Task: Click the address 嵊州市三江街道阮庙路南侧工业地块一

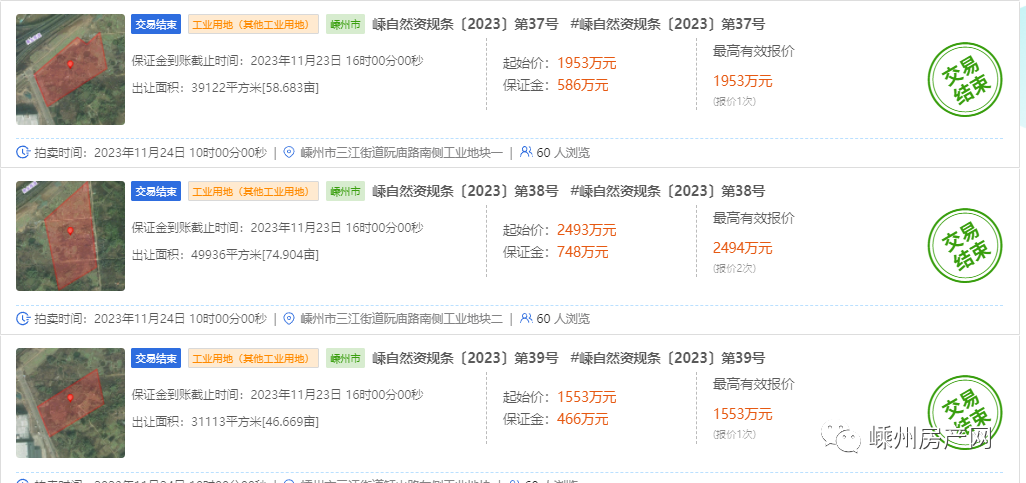Action: 400,153
